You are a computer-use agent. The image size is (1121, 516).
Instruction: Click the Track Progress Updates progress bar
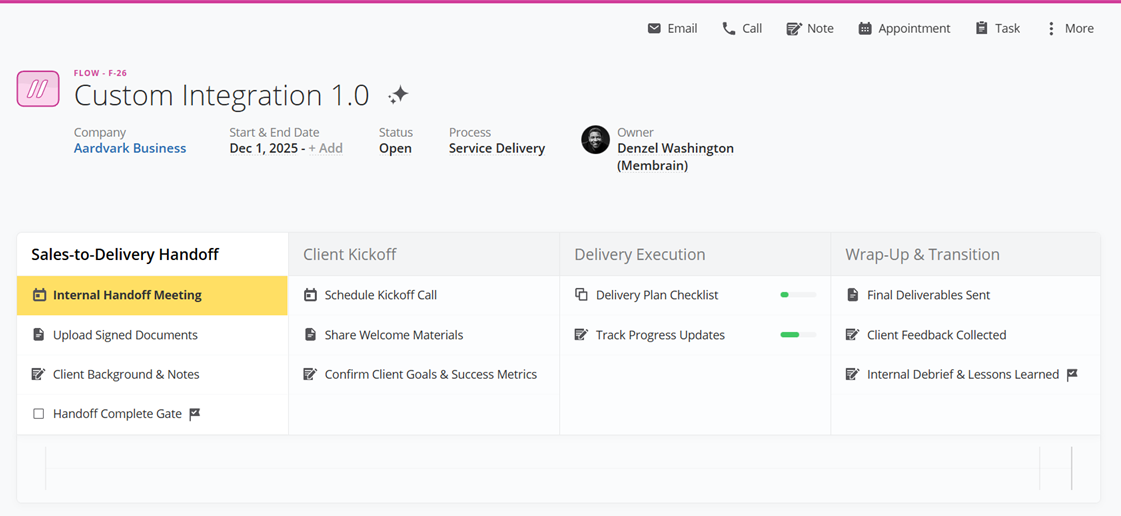(x=797, y=335)
